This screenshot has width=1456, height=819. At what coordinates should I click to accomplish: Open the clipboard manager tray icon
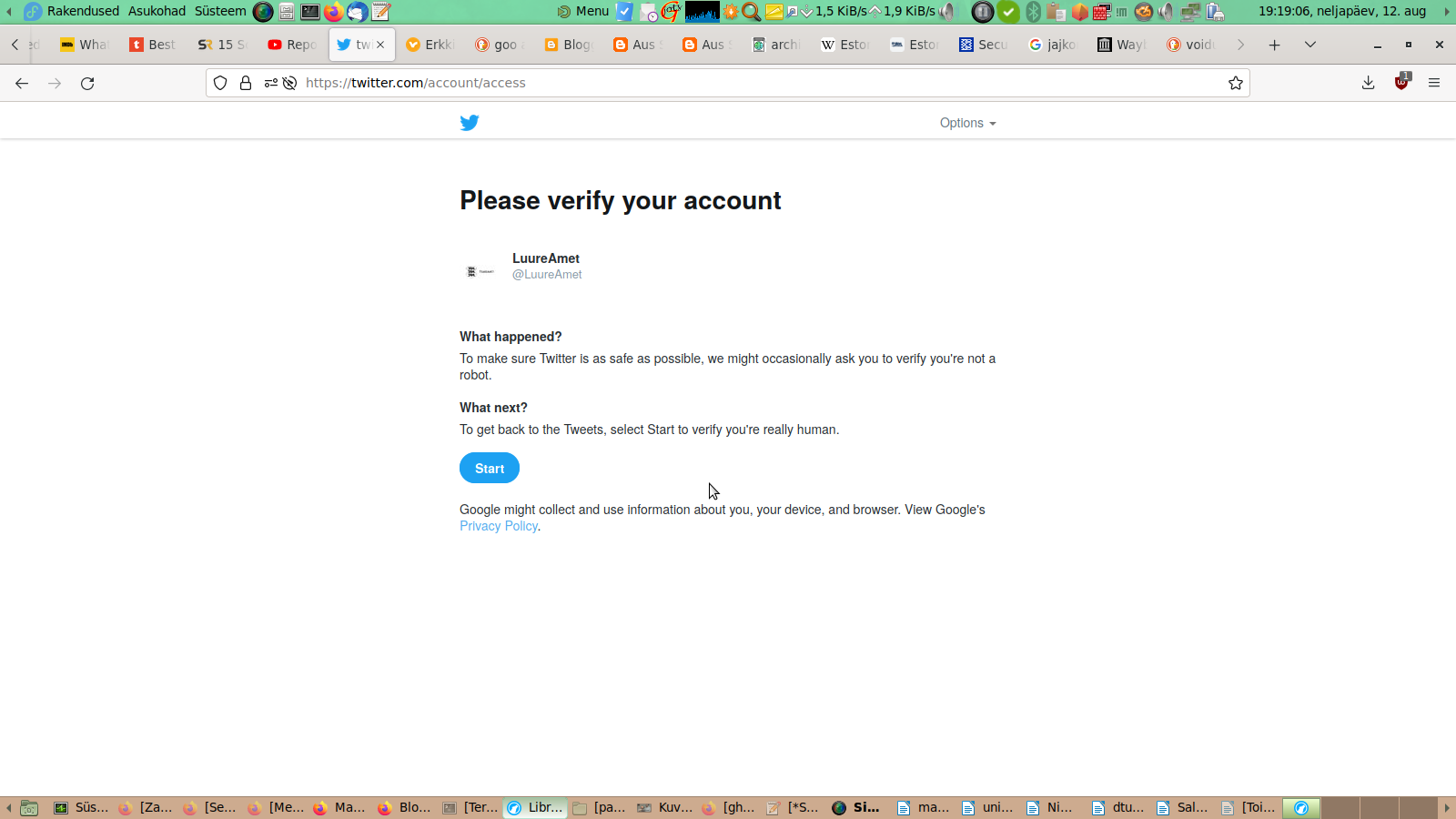click(x=1056, y=11)
